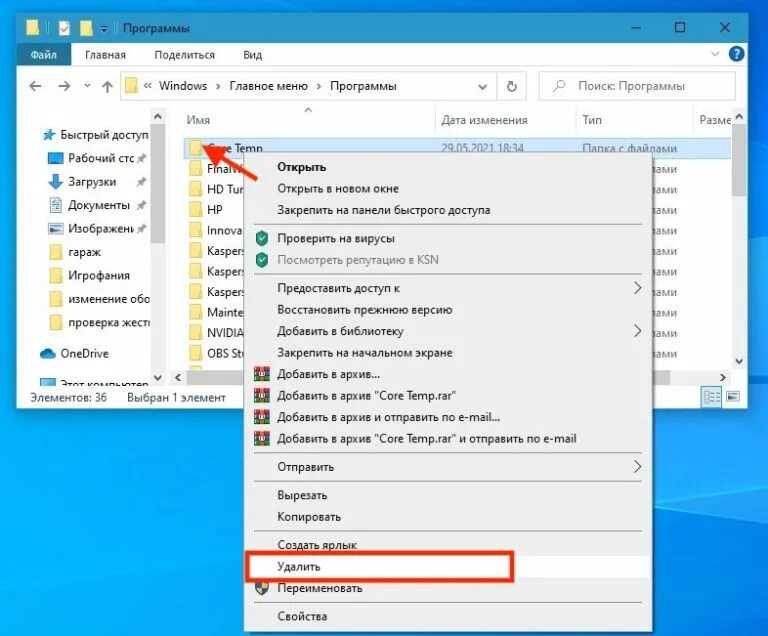Sort by the Тип column header
Screen dimensions: 768x636
click(592, 120)
